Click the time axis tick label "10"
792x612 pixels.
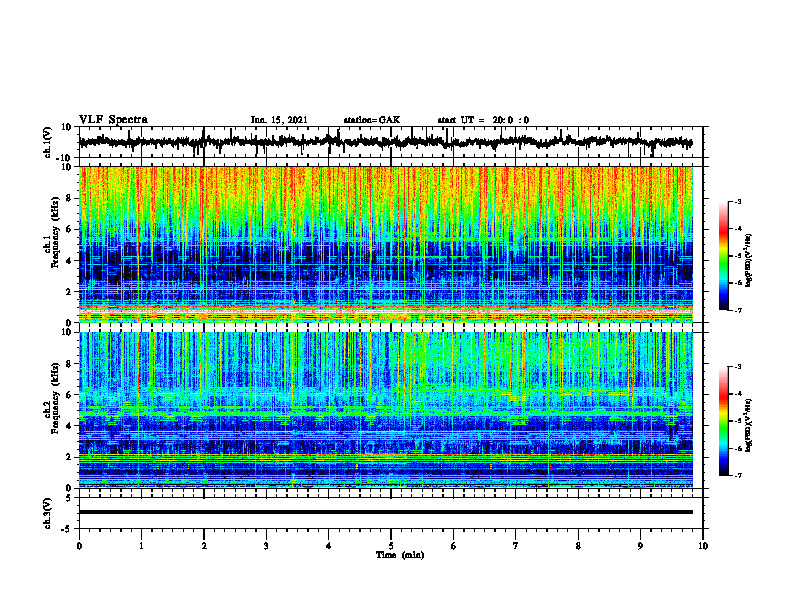703,546
